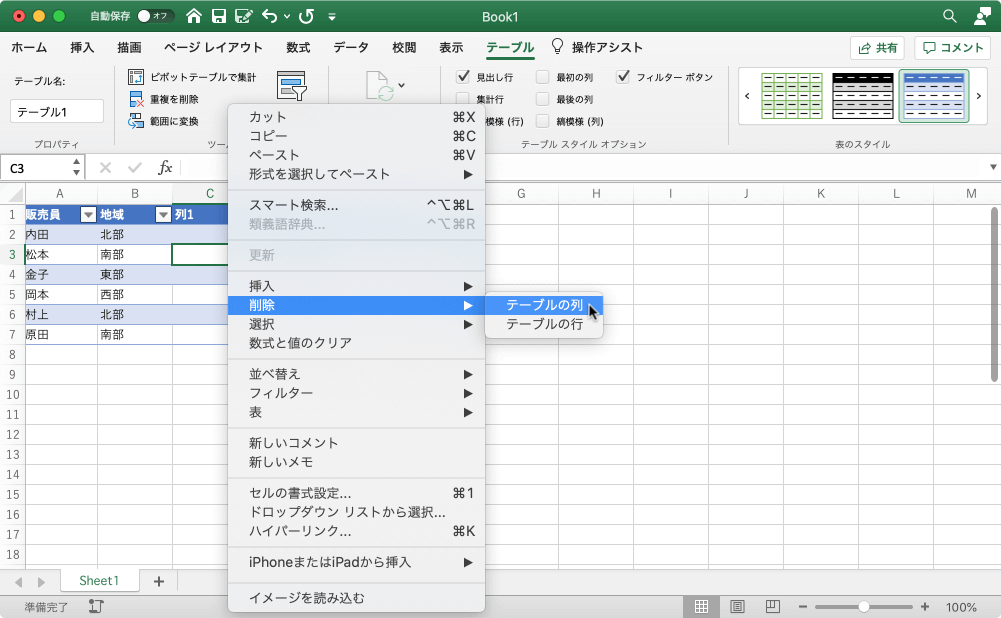The height and width of the screenshot is (618, 1001).
Task: Open the 販売員 filter dropdown
Action: coord(88,215)
